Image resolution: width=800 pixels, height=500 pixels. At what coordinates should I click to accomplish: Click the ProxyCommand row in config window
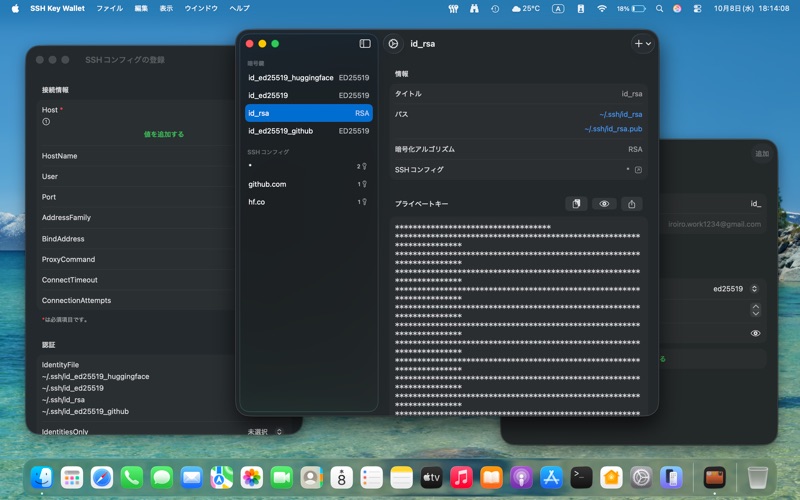pos(138,260)
